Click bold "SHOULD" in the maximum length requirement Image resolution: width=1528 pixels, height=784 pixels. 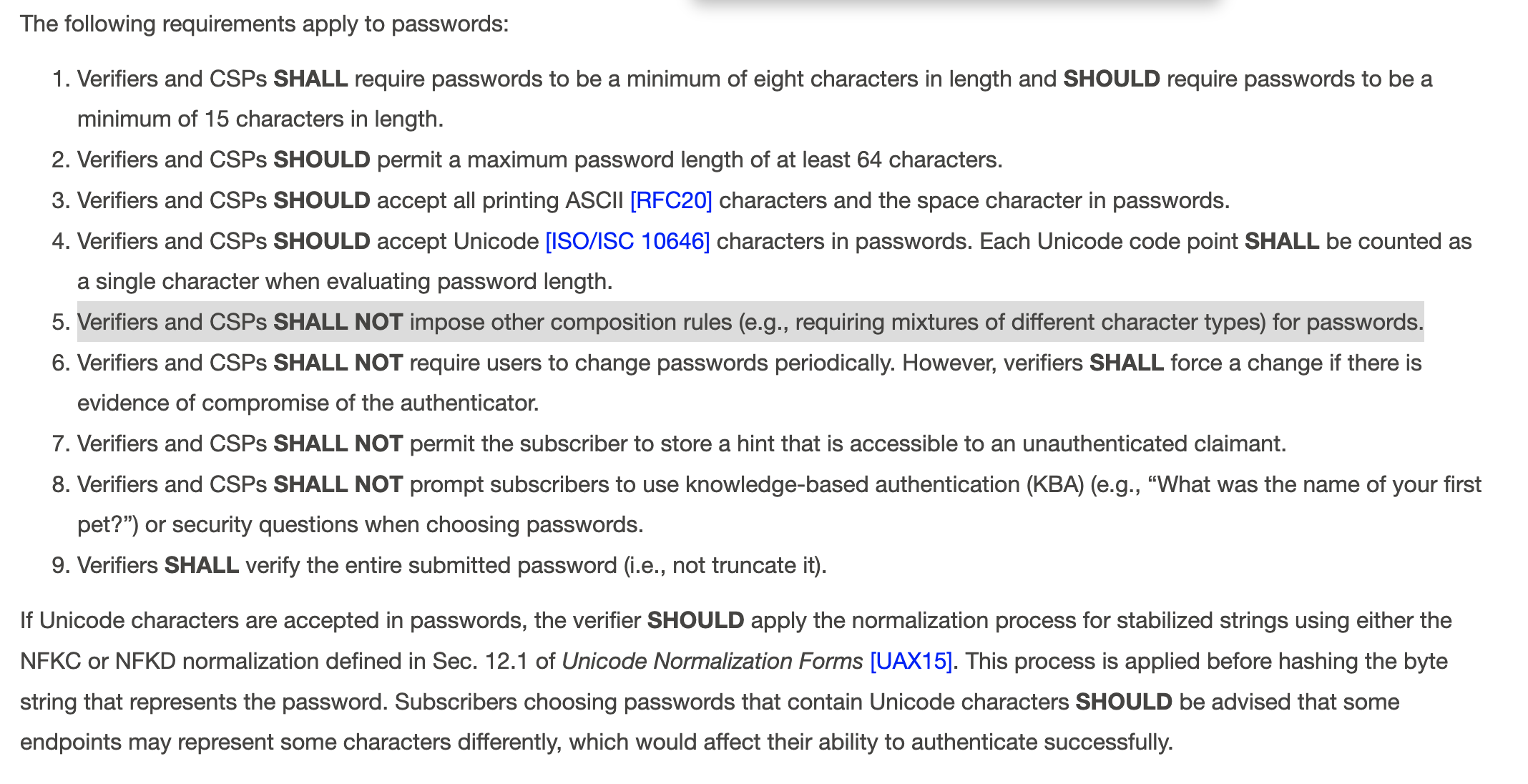point(321,160)
